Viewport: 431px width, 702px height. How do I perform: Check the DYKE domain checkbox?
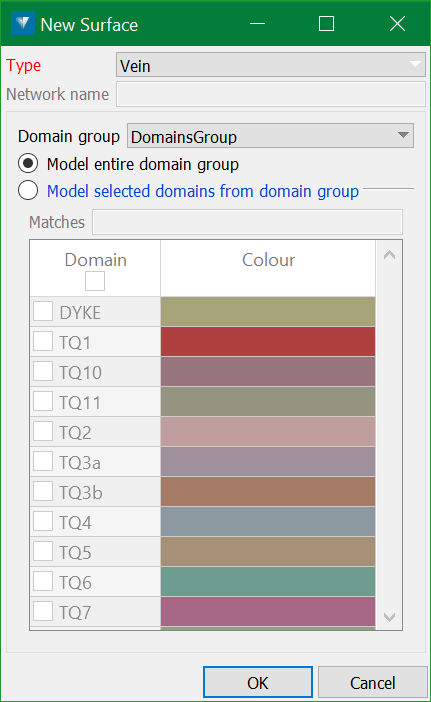tap(43, 312)
